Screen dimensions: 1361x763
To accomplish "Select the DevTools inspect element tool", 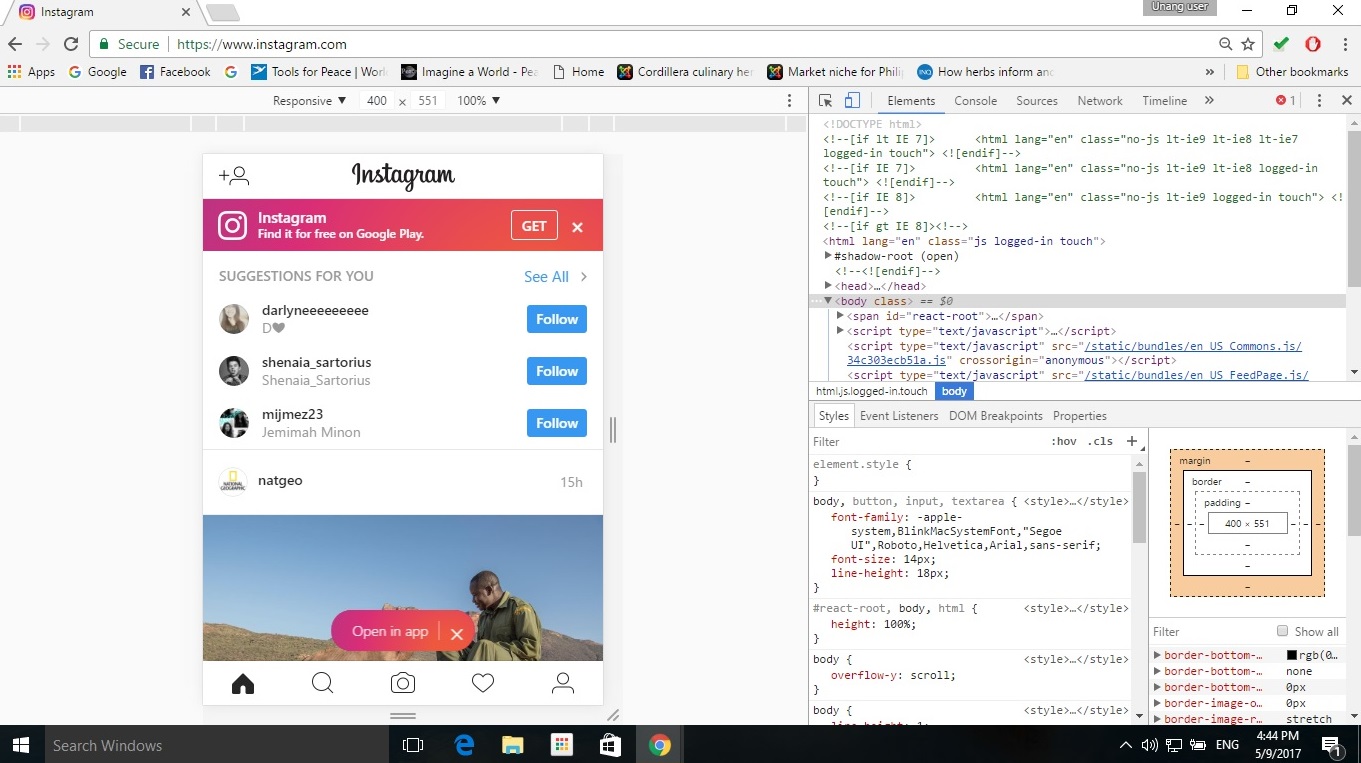I will 825,101.
